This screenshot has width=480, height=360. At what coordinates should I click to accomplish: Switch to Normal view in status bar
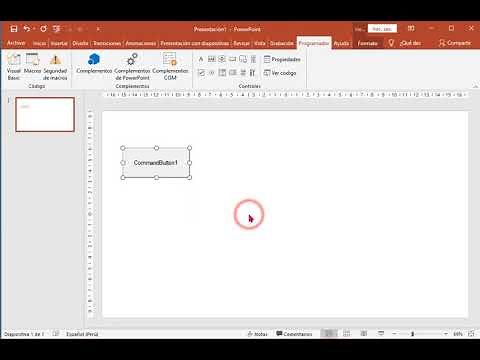[329, 333]
